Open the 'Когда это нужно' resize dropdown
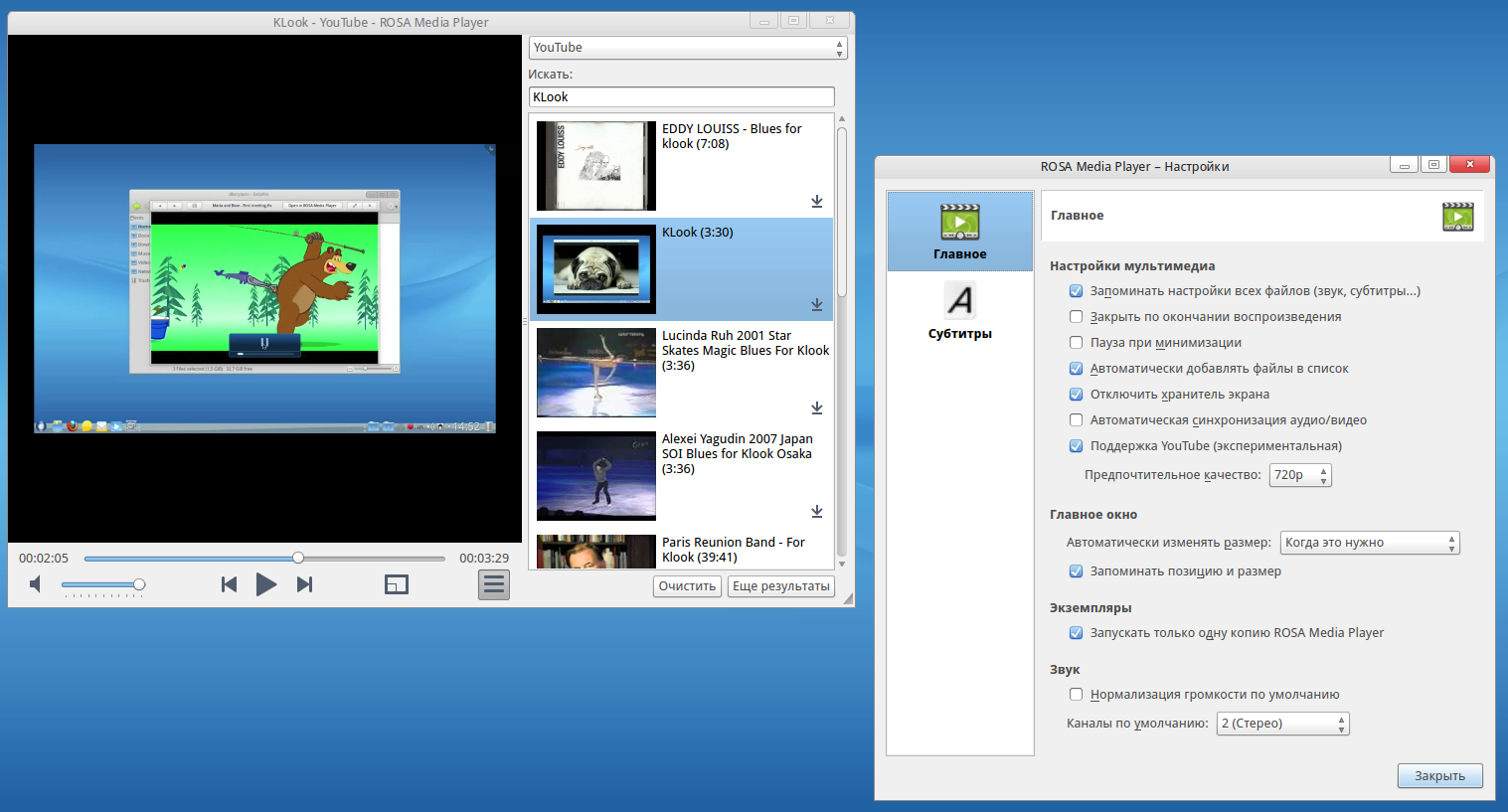This screenshot has height=812, width=1508. pos(1369,543)
